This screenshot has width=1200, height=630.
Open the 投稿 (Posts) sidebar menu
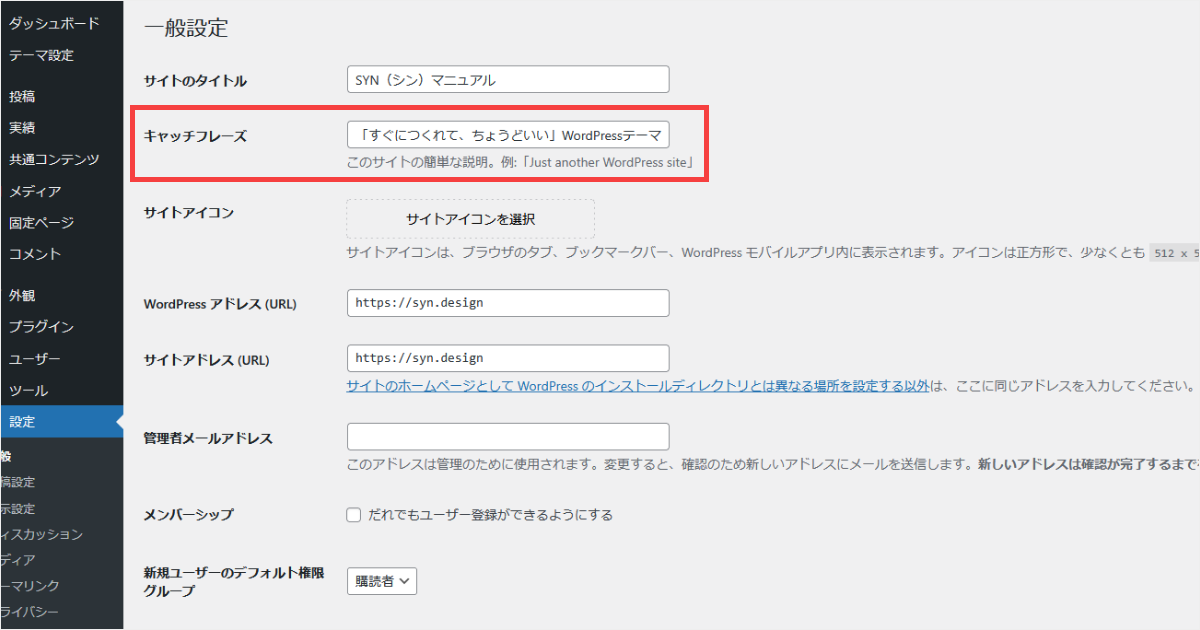30,96
